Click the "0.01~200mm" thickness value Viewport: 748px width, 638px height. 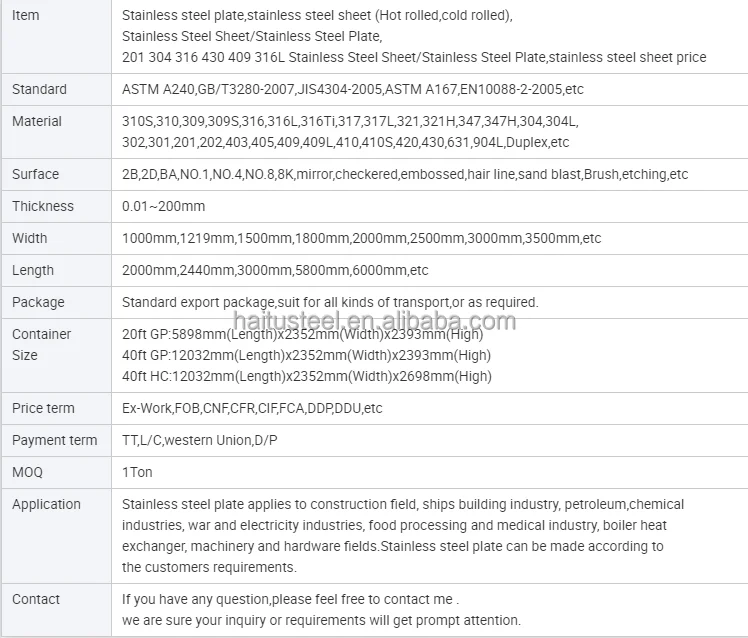[x=163, y=206]
